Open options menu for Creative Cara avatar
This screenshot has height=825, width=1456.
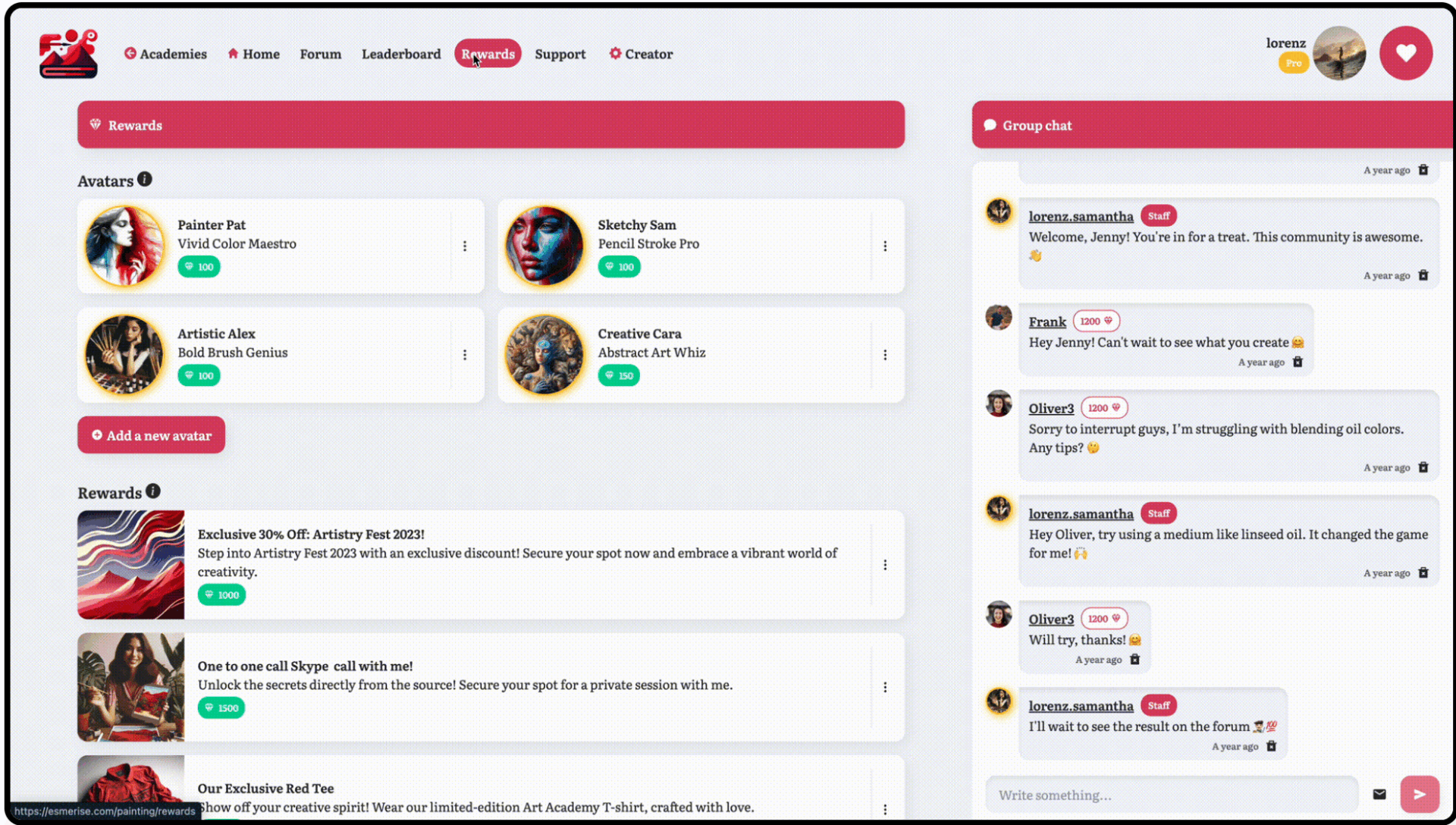[885, 355]
